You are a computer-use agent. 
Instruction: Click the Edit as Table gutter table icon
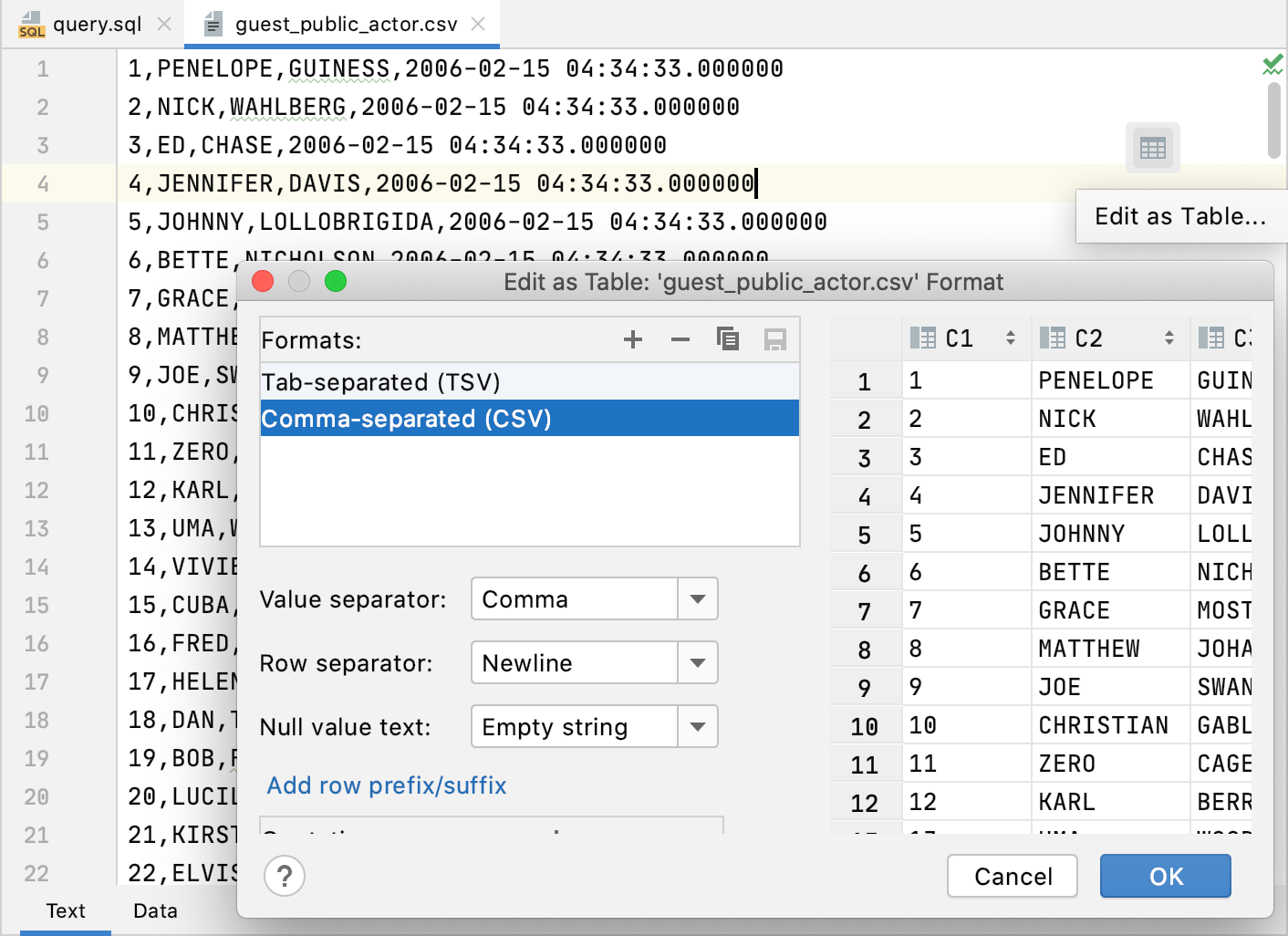tap(1152, 147)
